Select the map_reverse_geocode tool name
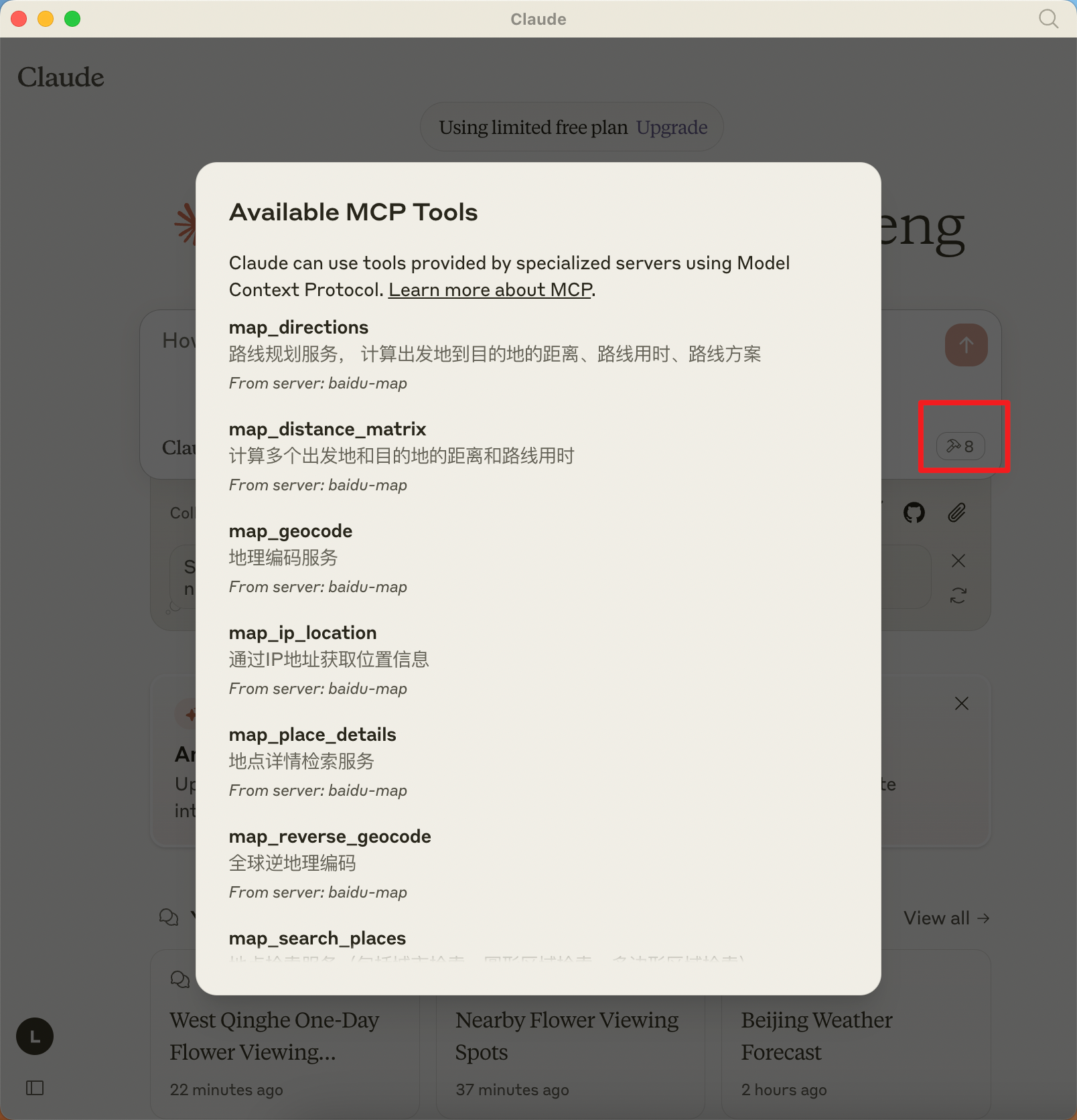The height and width of the screenshot is (1120, 1077). tap(330, 836)
